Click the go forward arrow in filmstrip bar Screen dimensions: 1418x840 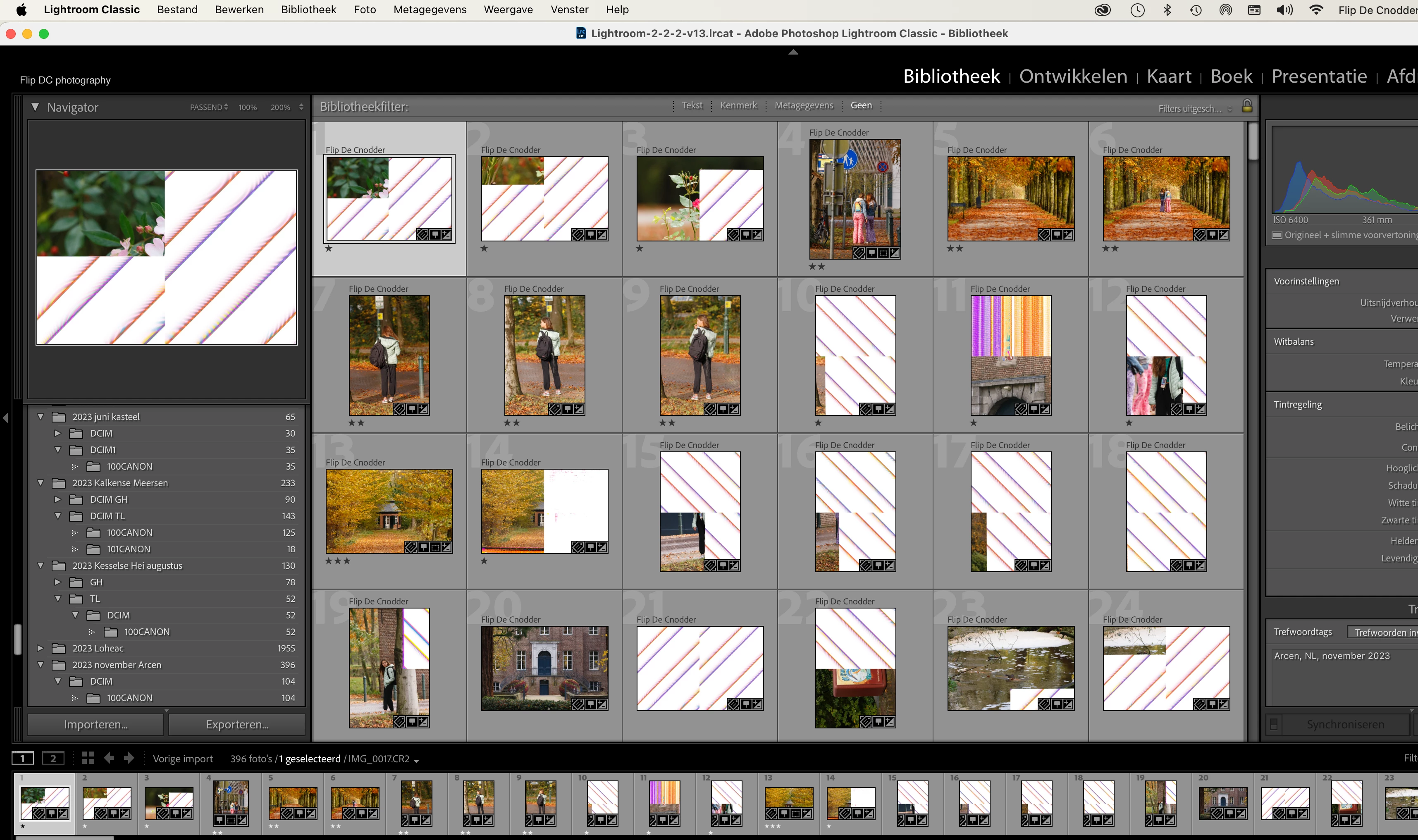(129, 758)
